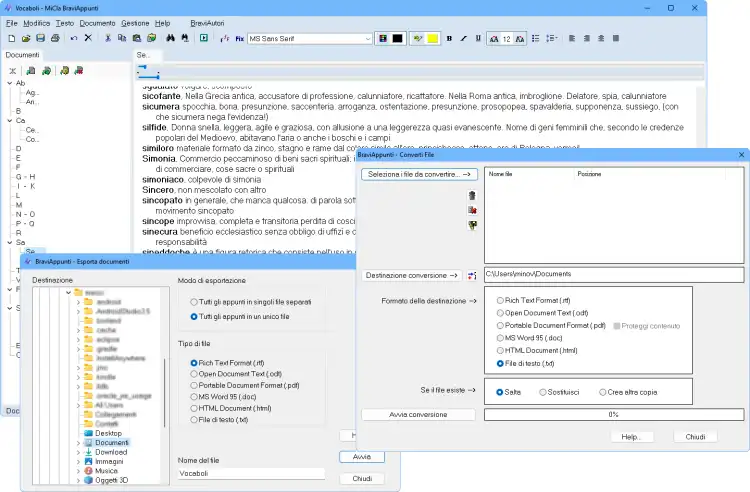Open the BraviAutori menu
Image resolution: width=750 pixels, height=492 pixels.
click(x=207, y=23)
